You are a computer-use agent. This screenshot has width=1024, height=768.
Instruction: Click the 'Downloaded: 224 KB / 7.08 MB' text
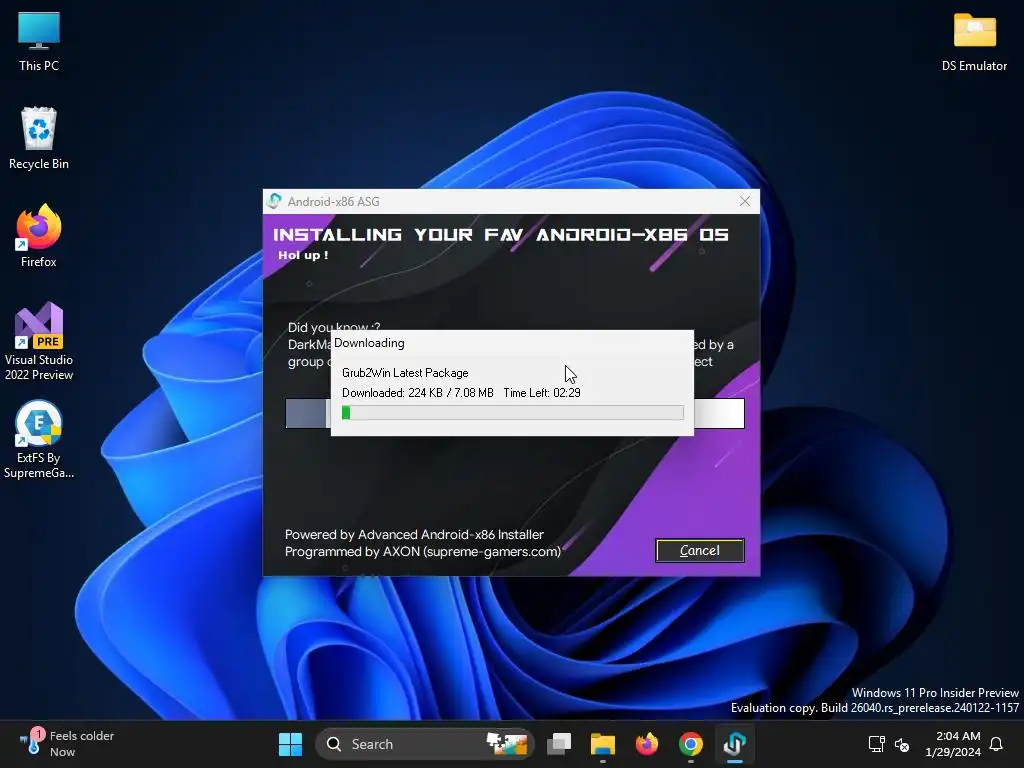coord(417,392)
